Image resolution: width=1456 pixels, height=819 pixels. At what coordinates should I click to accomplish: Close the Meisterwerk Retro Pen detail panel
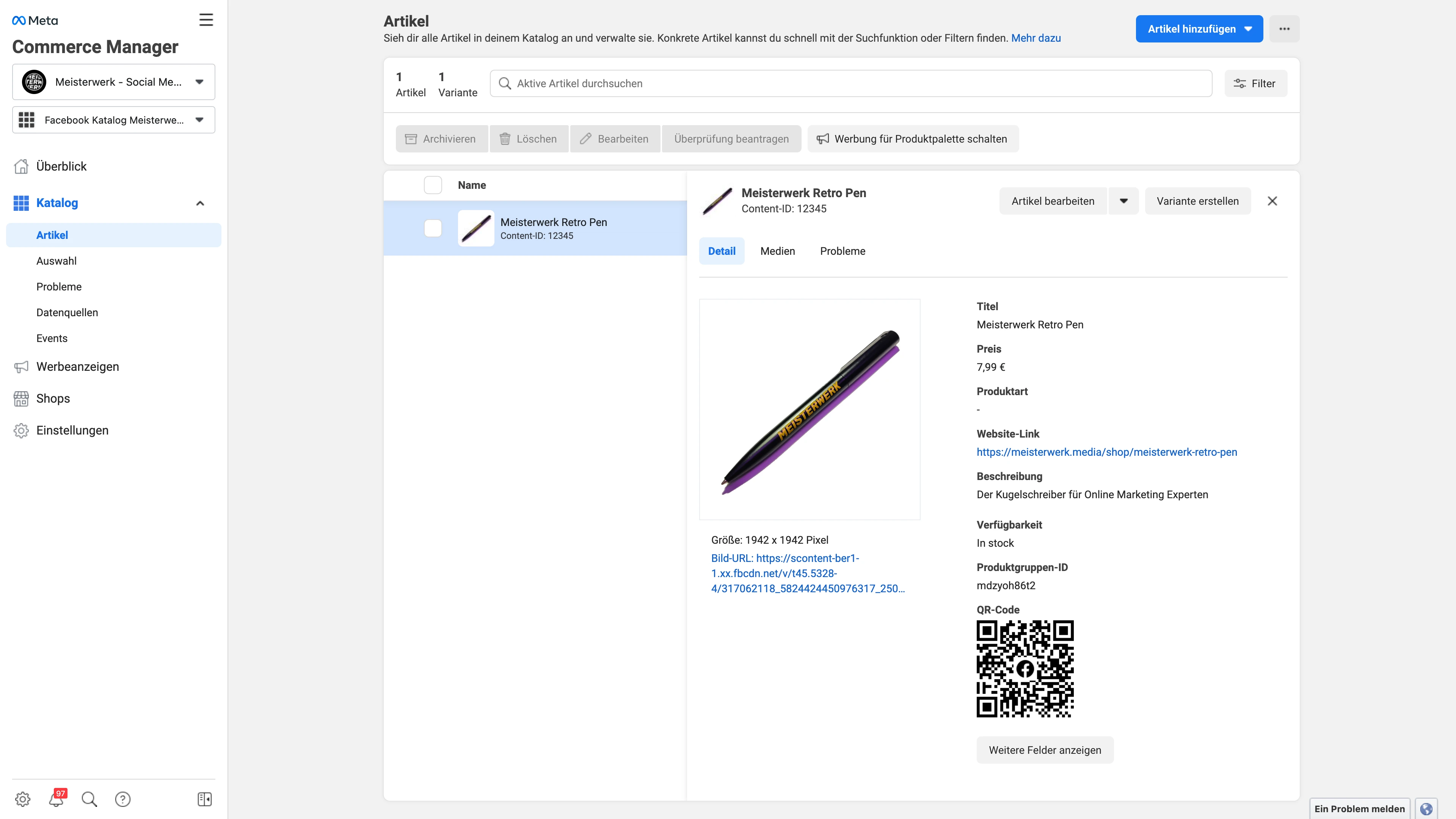(x=1272, y=201)
